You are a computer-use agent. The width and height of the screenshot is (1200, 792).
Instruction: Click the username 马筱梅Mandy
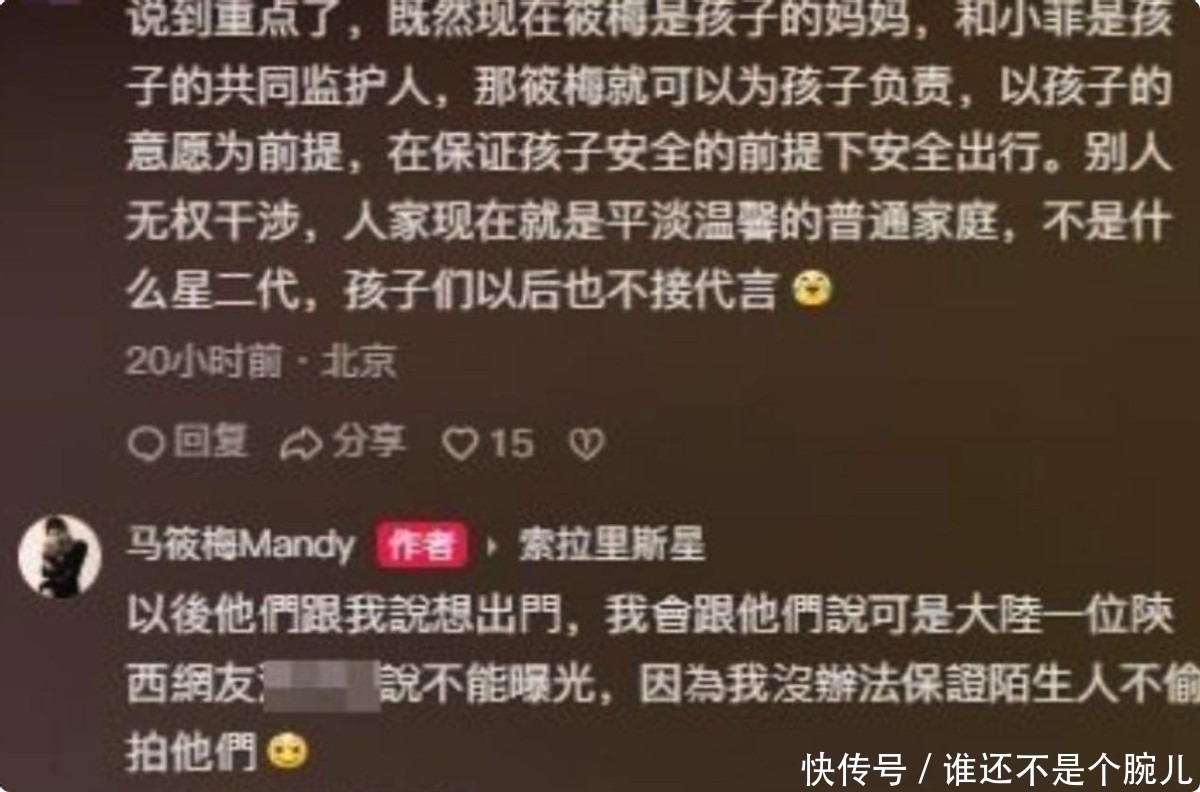241,546
